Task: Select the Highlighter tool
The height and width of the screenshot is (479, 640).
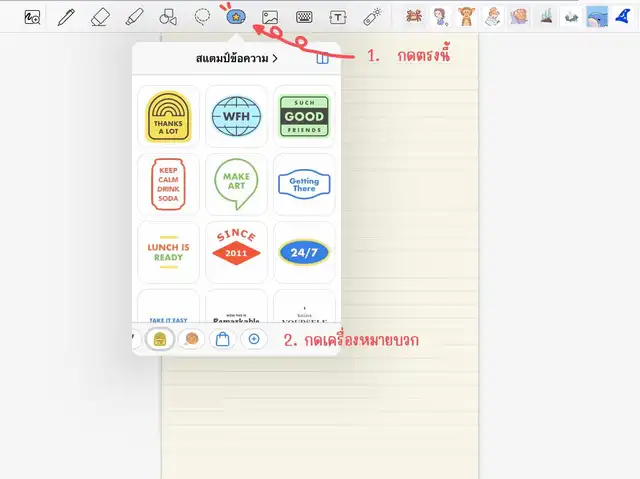Action: [x=134, y=17]
